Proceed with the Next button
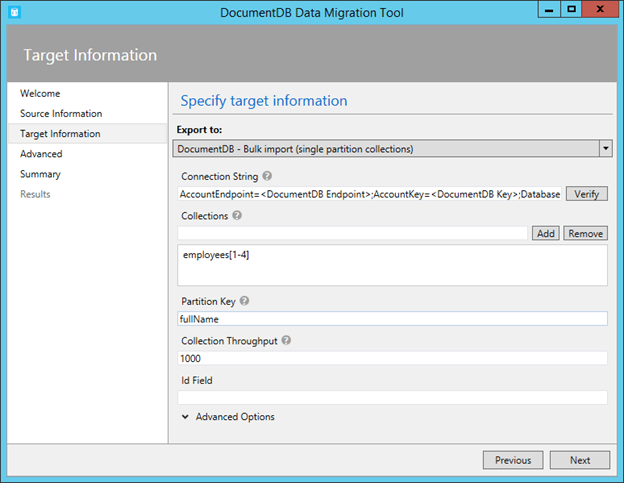Screen dimensions: 624x483 (x=580, y=460)
